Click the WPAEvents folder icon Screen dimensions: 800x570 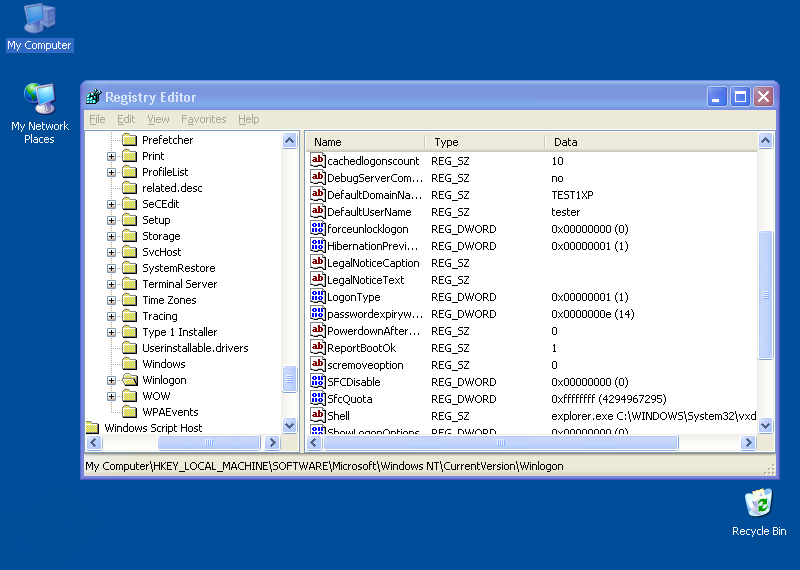point(130,412)
